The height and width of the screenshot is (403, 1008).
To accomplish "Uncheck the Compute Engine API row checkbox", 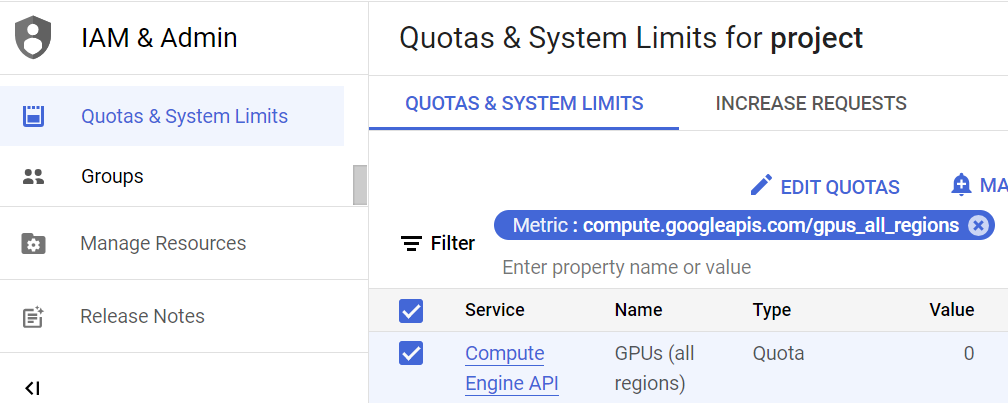I will [x=411, y=353].
